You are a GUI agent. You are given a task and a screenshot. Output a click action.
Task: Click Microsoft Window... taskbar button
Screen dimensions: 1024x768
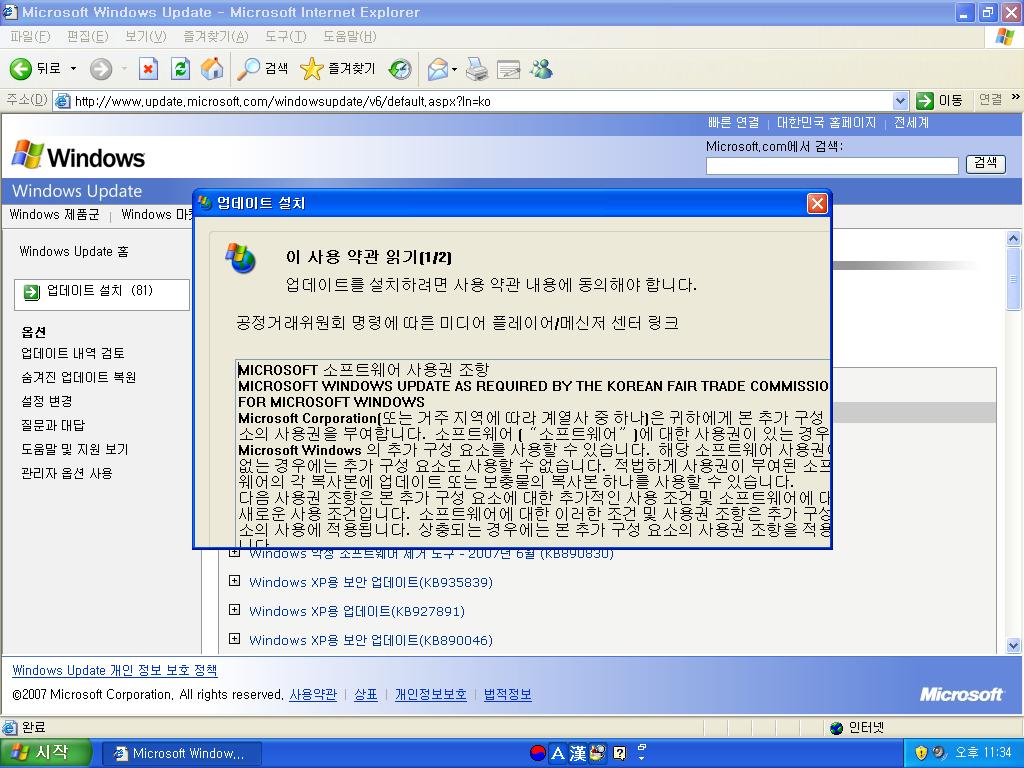(182, 754)
